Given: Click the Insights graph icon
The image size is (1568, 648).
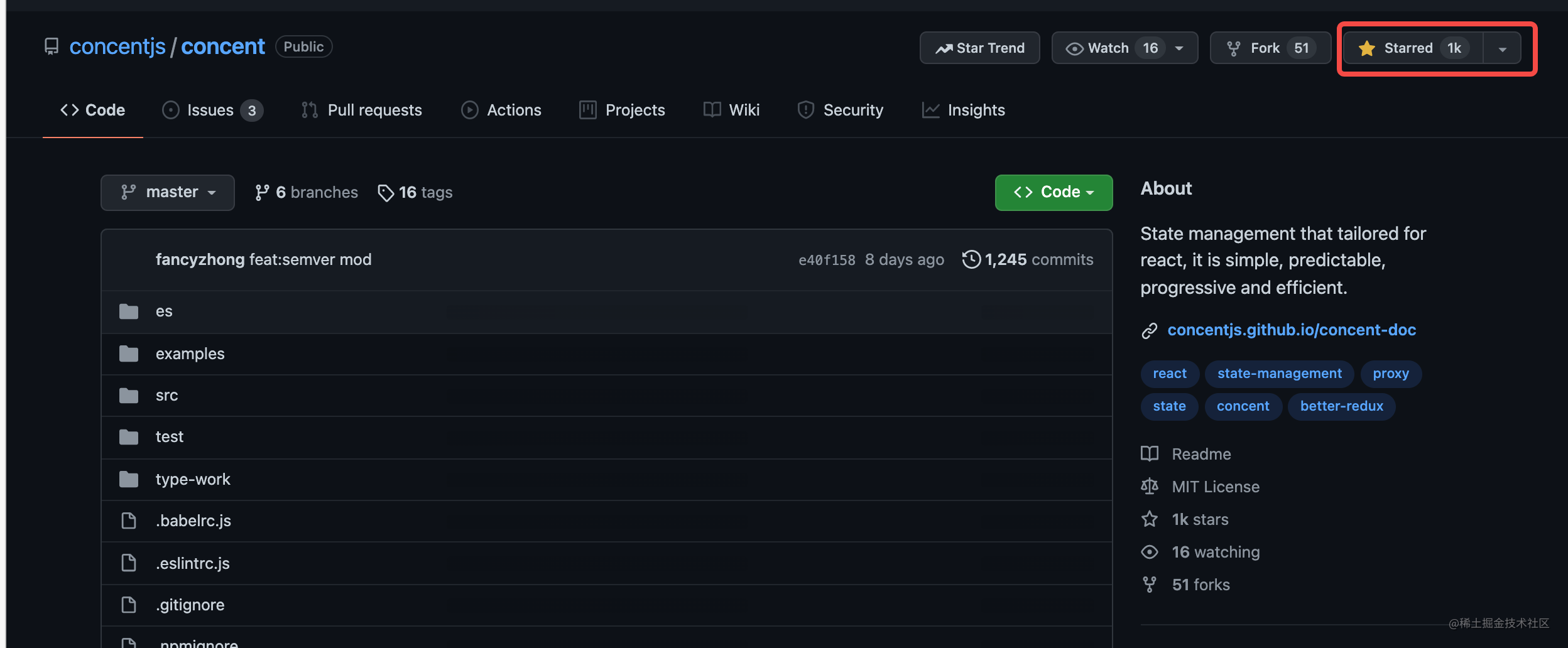Looking at the screenshot, I should click(930, 110).
